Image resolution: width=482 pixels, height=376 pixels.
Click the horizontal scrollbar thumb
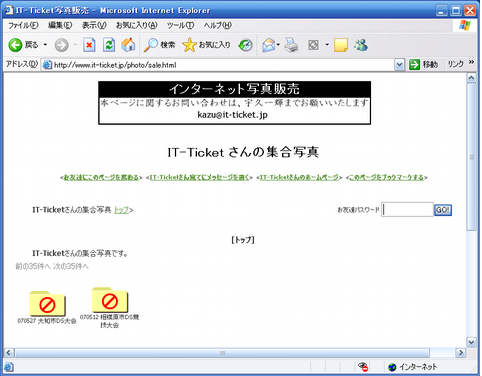pos(222,353)
